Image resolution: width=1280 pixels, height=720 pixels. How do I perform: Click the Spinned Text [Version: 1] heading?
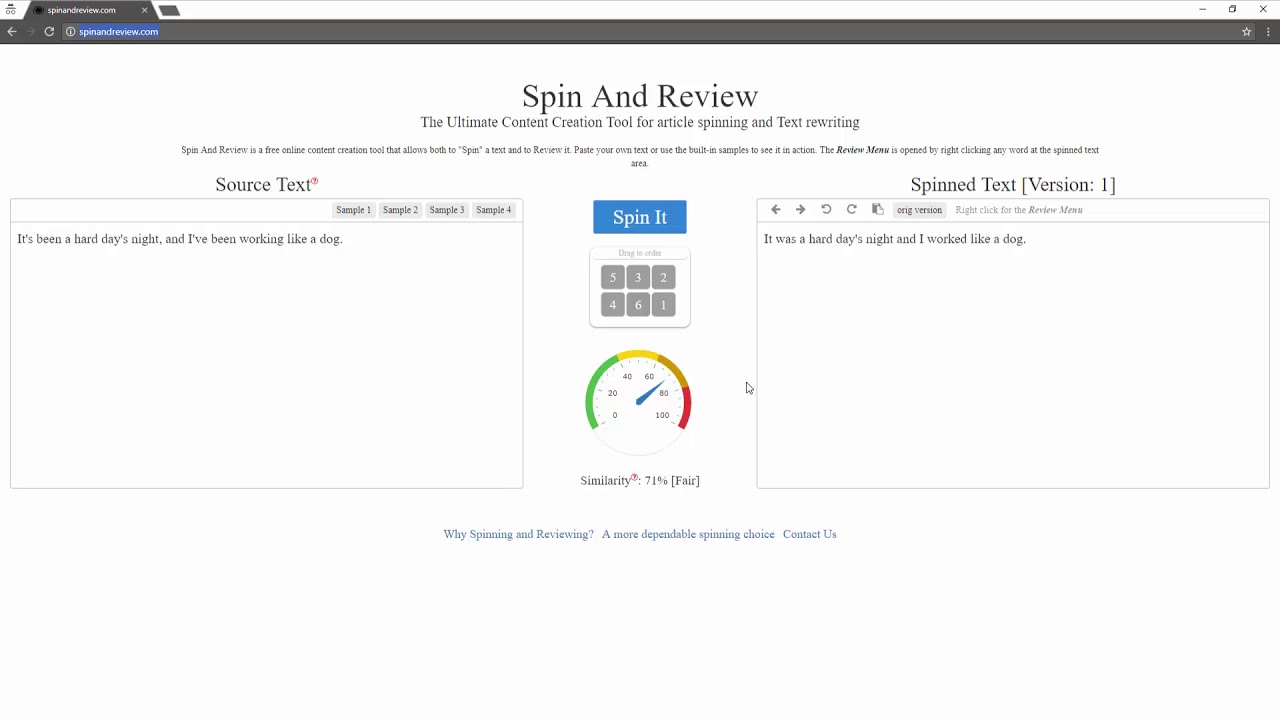[1013, 184]
